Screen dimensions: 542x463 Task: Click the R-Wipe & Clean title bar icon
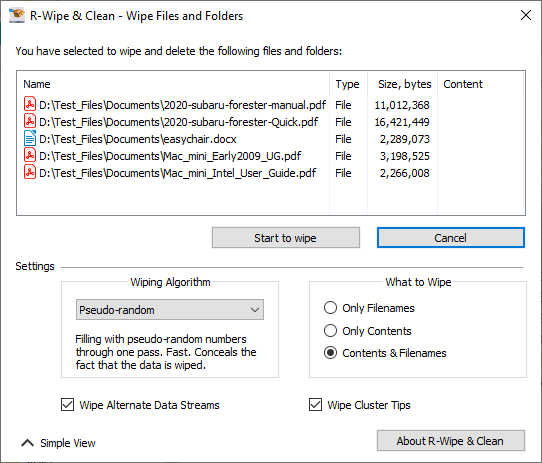[17, 16]
